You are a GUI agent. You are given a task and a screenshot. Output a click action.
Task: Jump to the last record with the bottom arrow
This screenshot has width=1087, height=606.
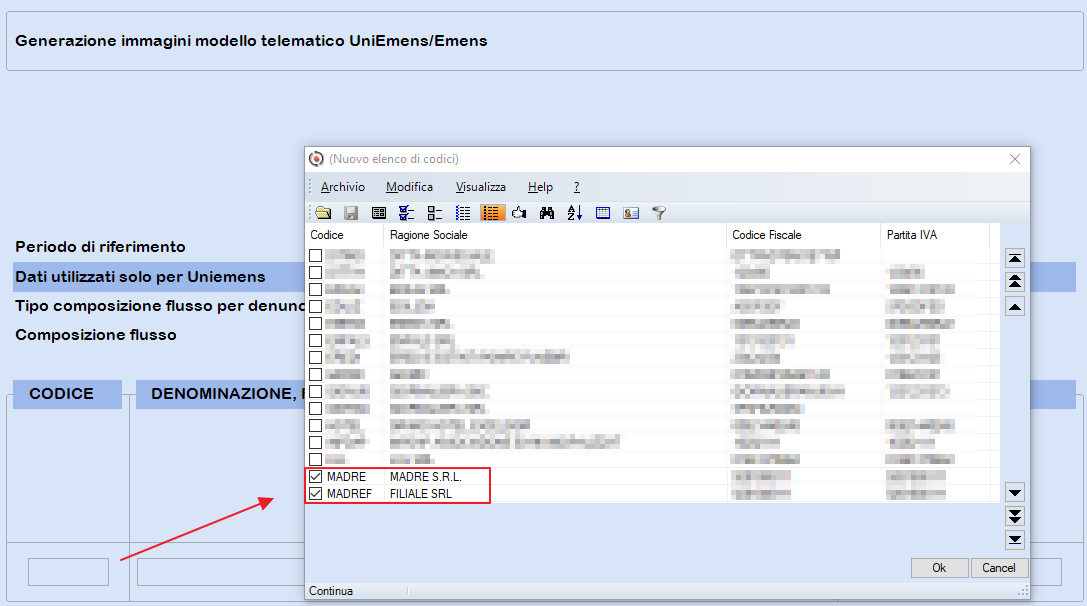pos(1015,539)
